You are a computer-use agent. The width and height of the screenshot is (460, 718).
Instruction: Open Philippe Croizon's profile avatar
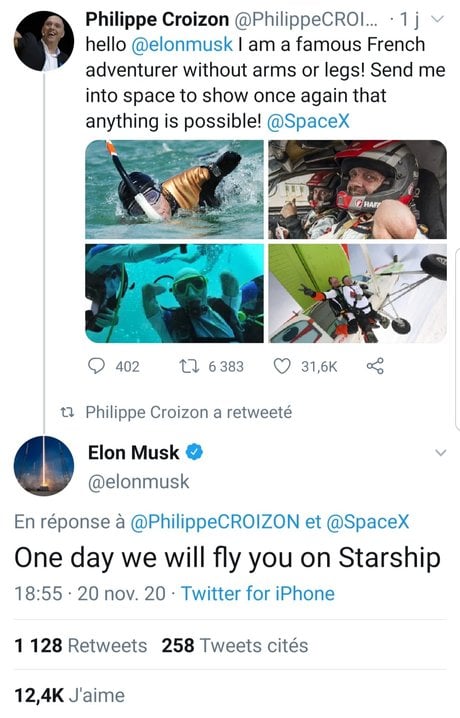(x=44, y=41)
